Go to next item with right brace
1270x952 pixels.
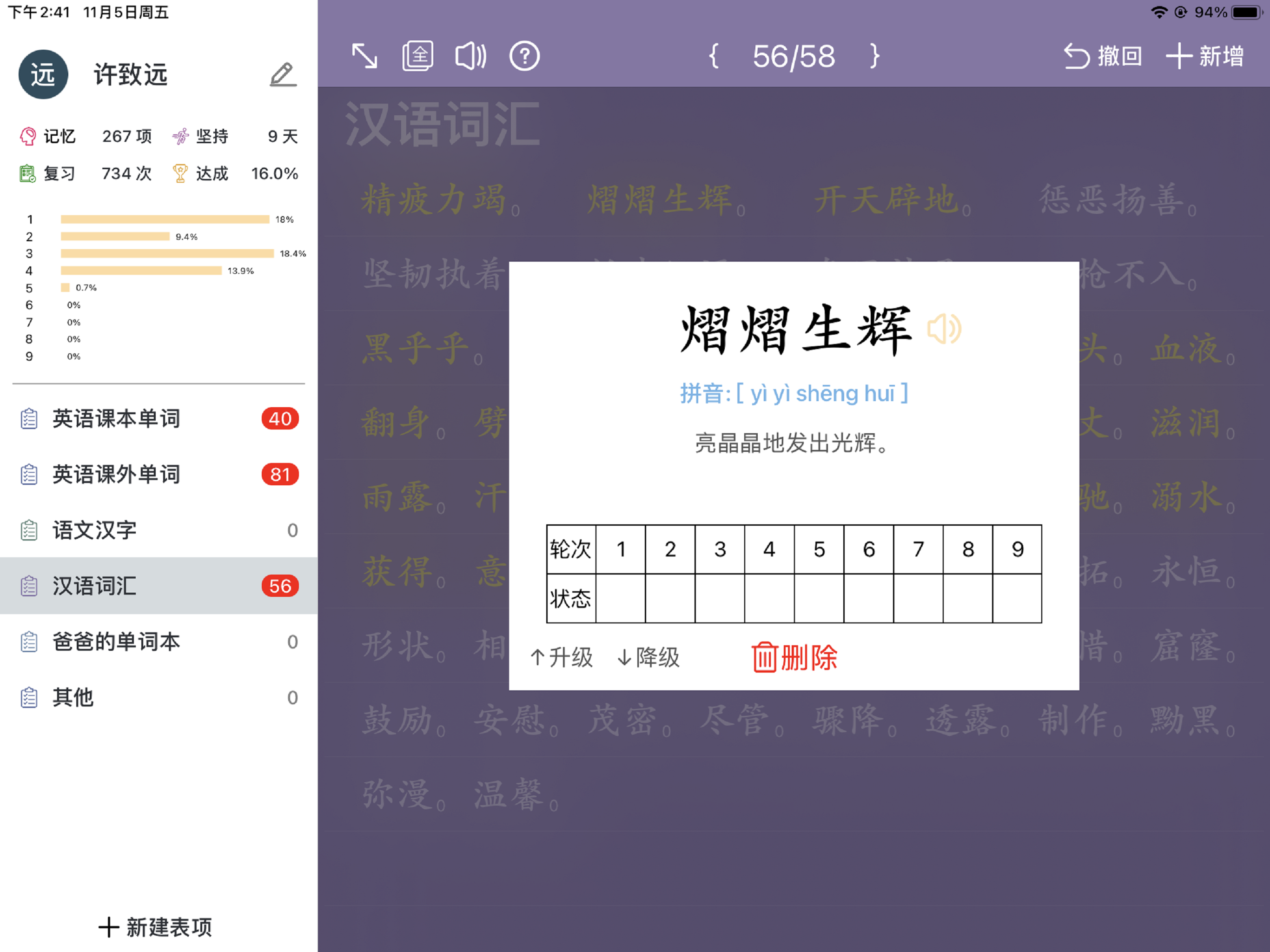[x=874, y=56]
